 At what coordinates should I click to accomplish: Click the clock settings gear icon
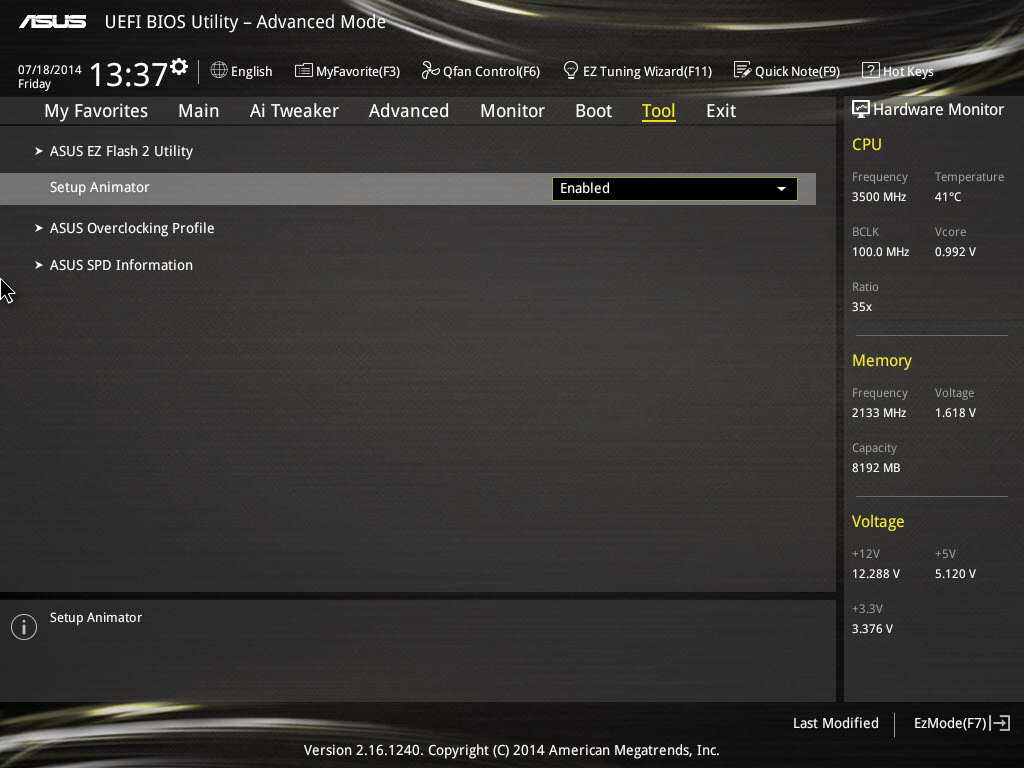pos(179,67)
